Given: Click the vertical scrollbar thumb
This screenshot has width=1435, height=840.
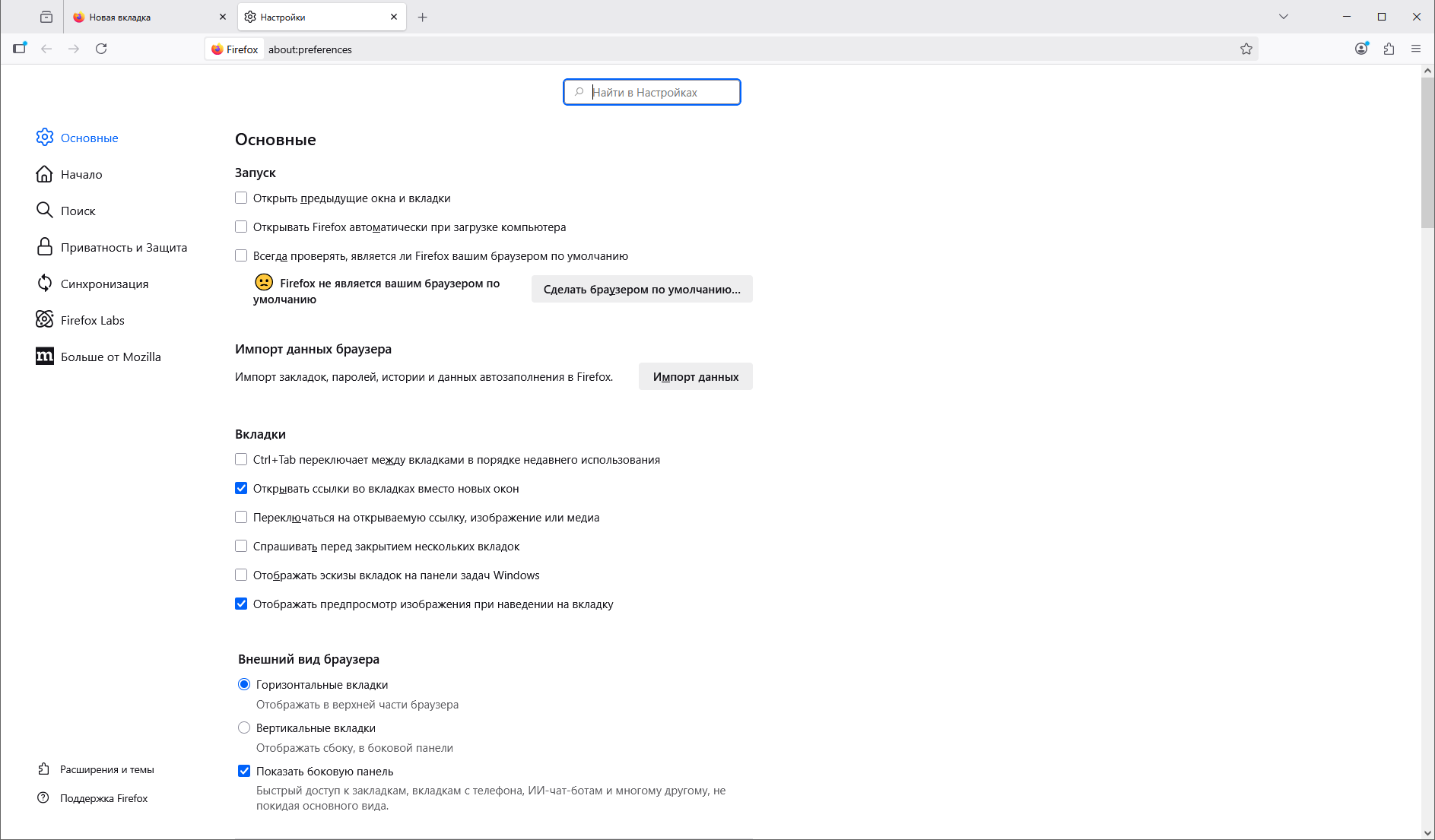Looking at the screenshot, I should pyautogui.click(x=1427, y=152).
